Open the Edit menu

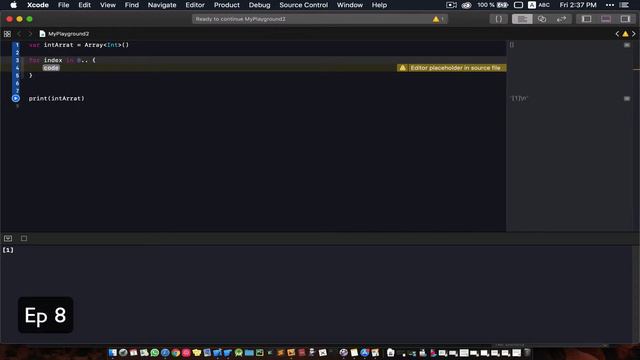pyautogui.click(x=84, y=5)
